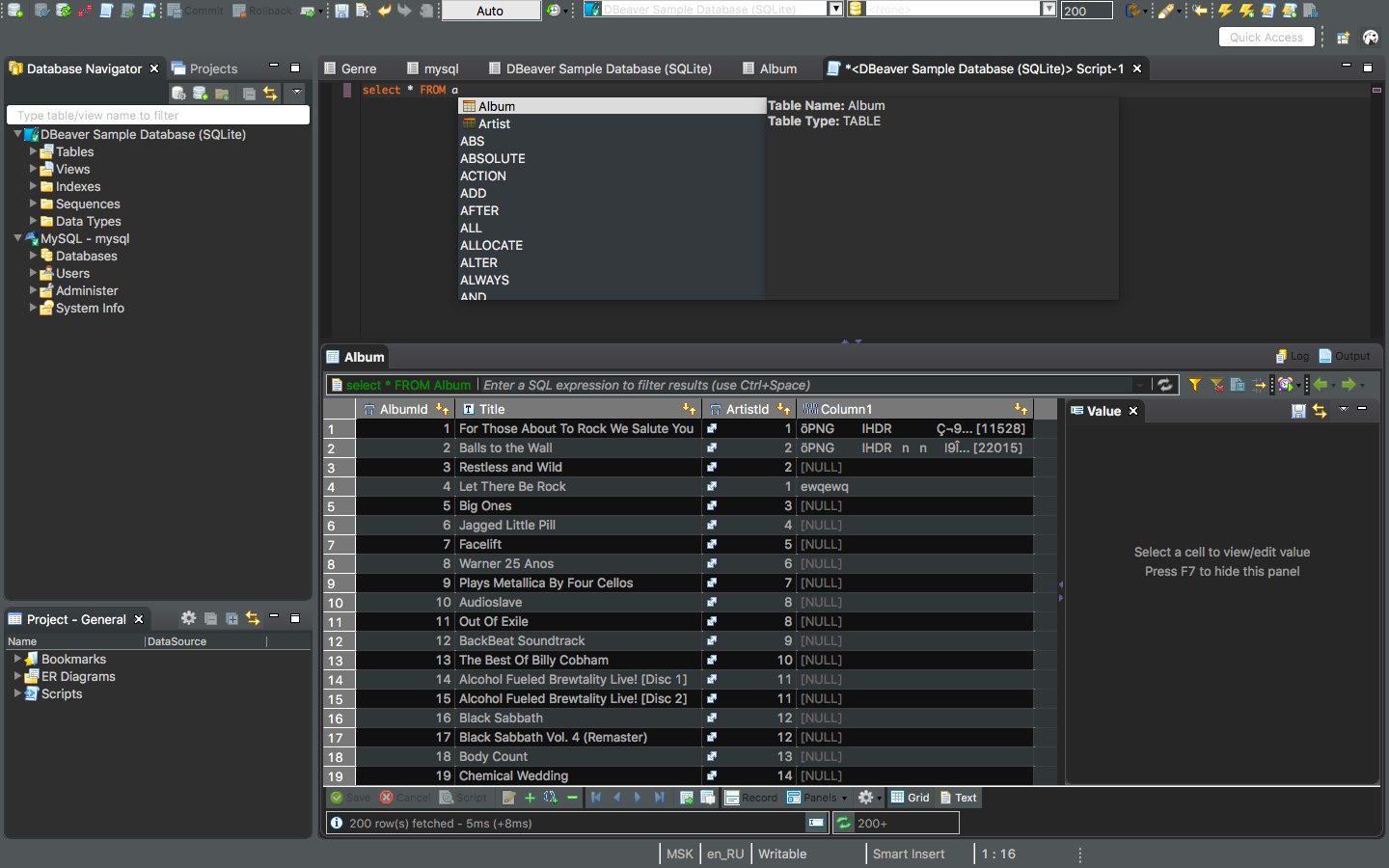Collapse the DBeaver Sample Database tree node

click(x=17, y=134)
